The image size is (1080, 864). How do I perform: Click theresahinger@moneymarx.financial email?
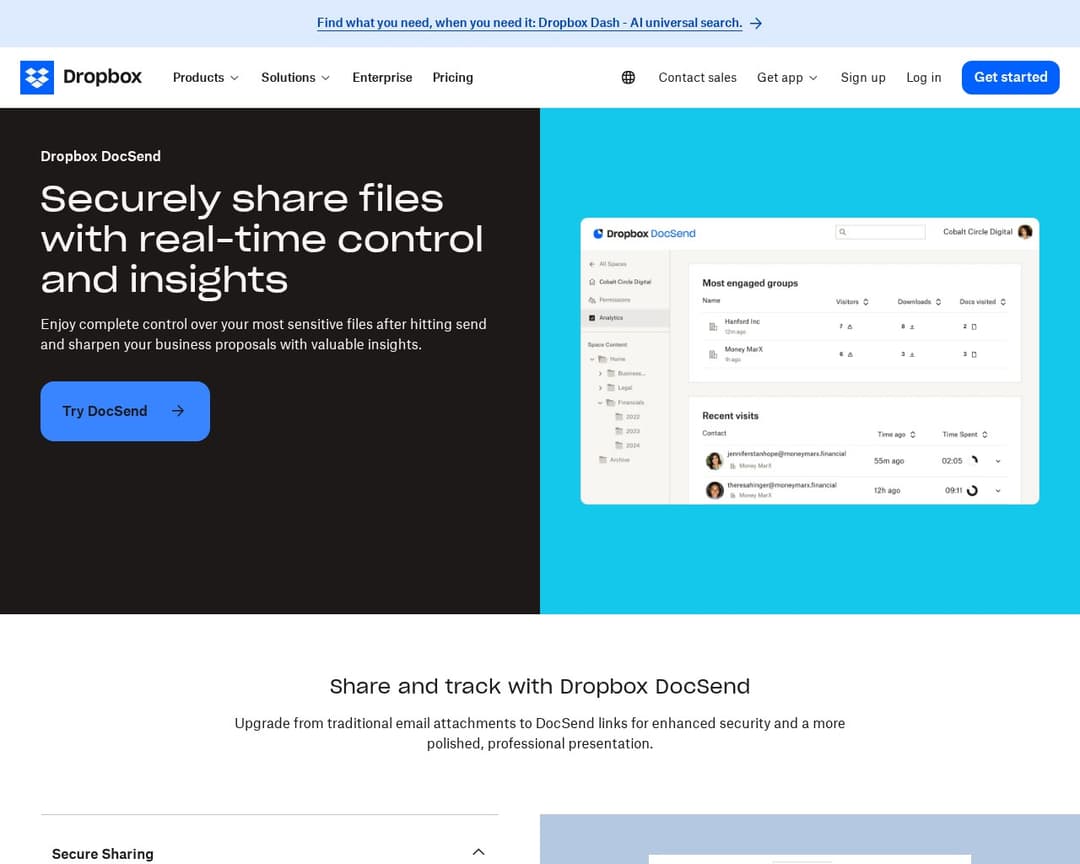tap(782, 485)
